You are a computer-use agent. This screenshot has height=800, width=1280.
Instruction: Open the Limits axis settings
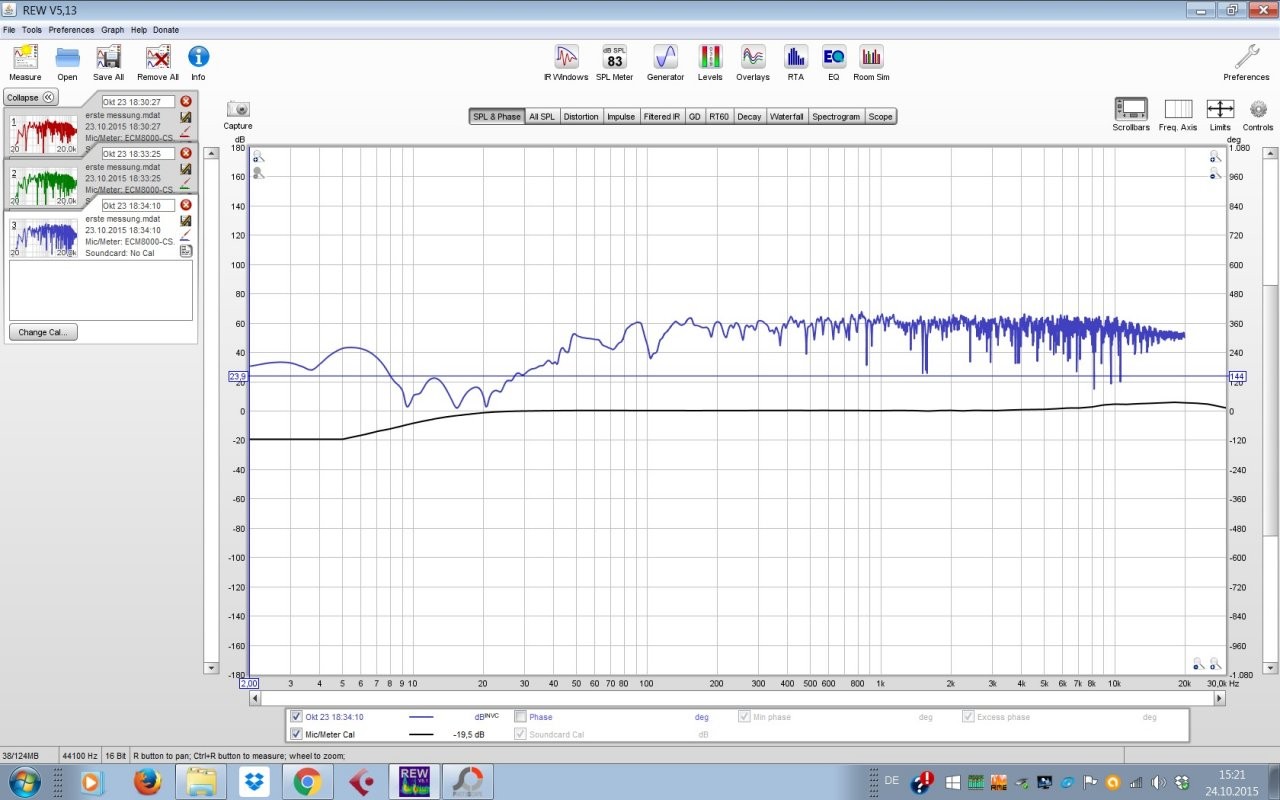[1220, 110]
